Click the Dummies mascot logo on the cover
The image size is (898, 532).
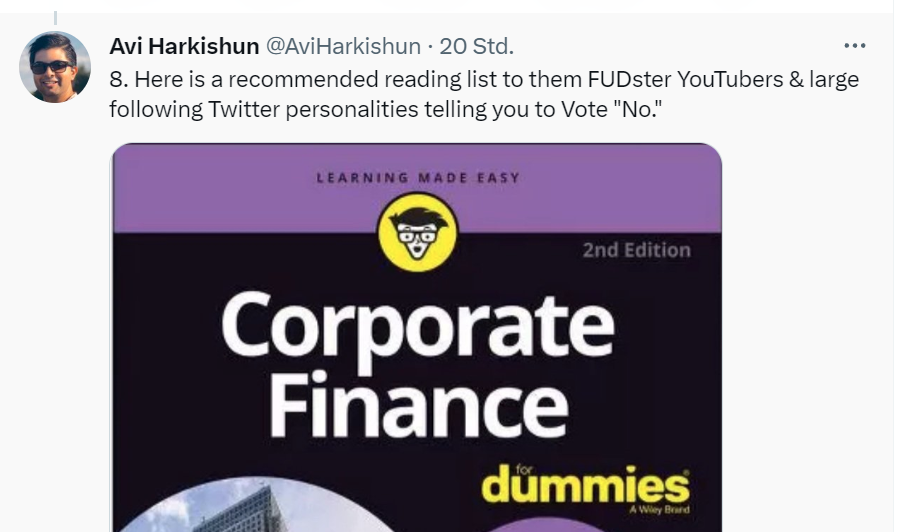[x=417, y=232]
